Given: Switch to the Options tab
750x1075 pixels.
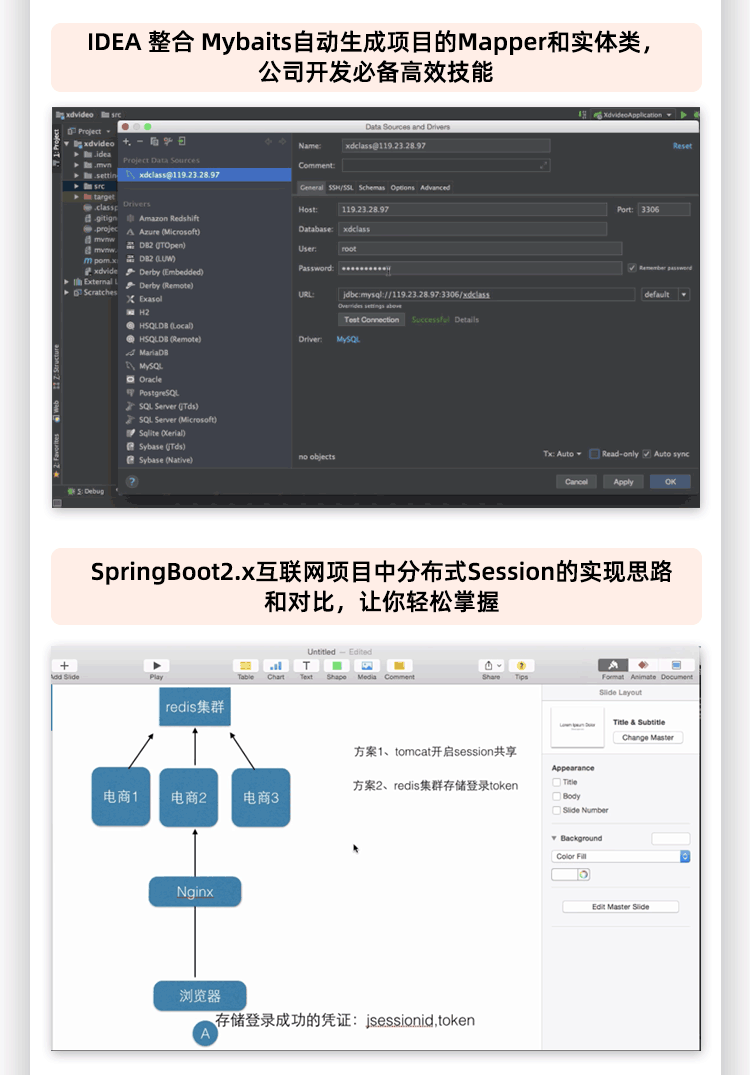Looking at the screenshot, I should point(402,187).
